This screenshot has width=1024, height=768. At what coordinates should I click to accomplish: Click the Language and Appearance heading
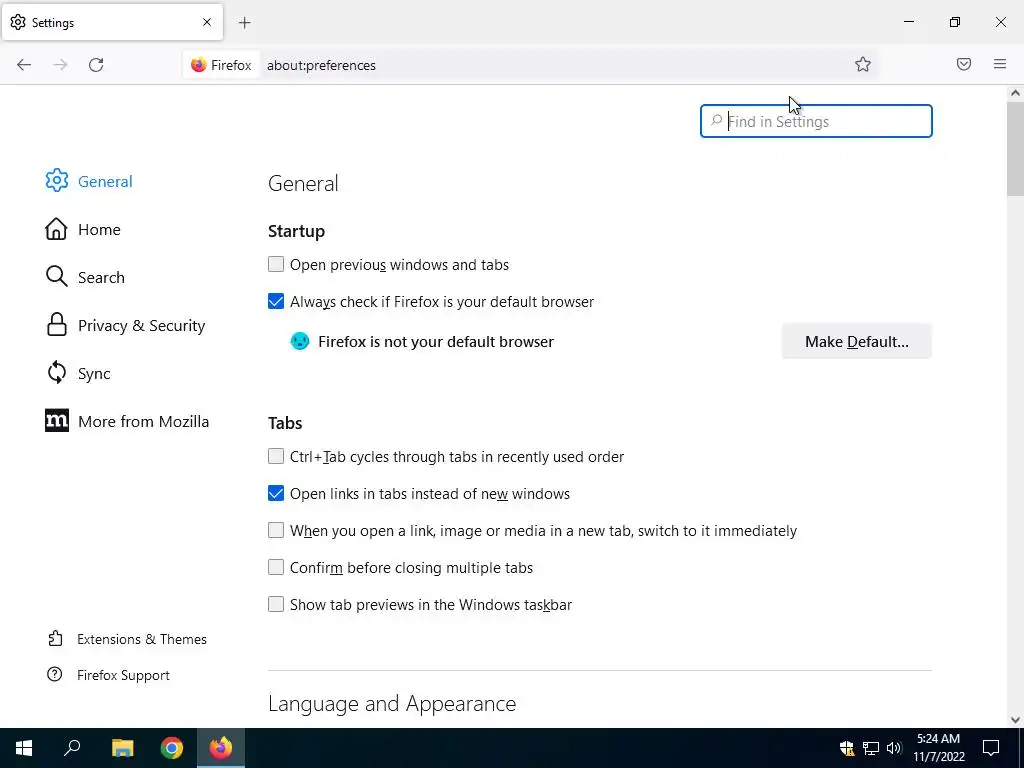point(392,703)
